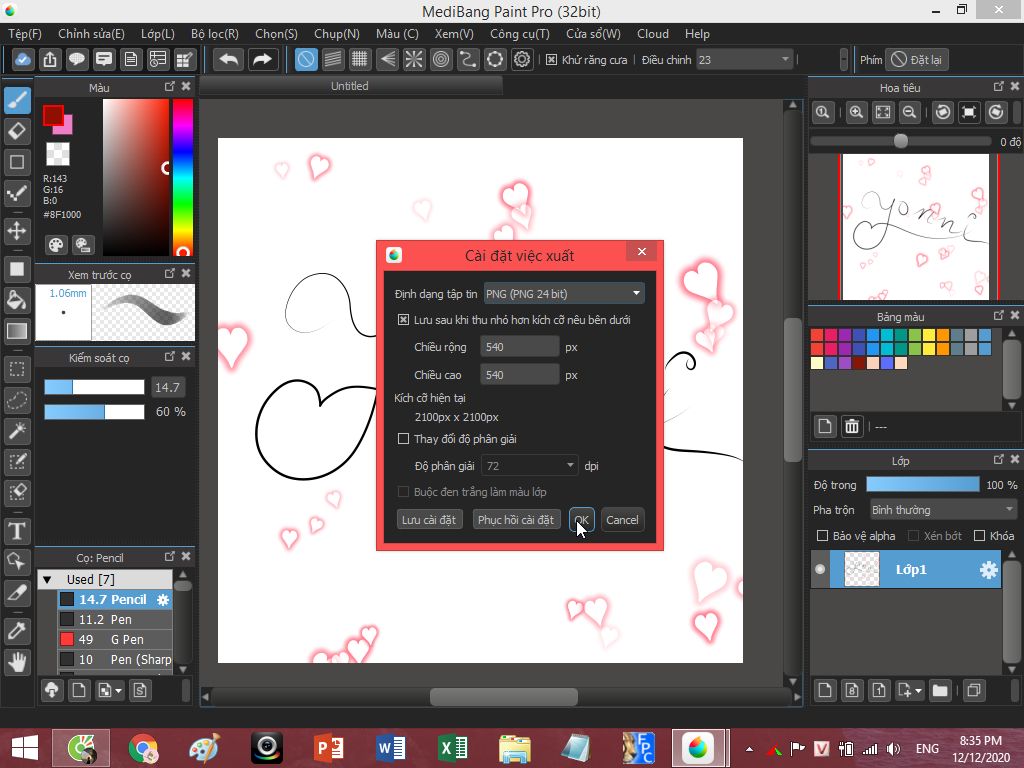Screen dimensions: 1024x768
Task: Zoom out on the Navigator panel
Action: pyautogui.click(x=909, y=112)
